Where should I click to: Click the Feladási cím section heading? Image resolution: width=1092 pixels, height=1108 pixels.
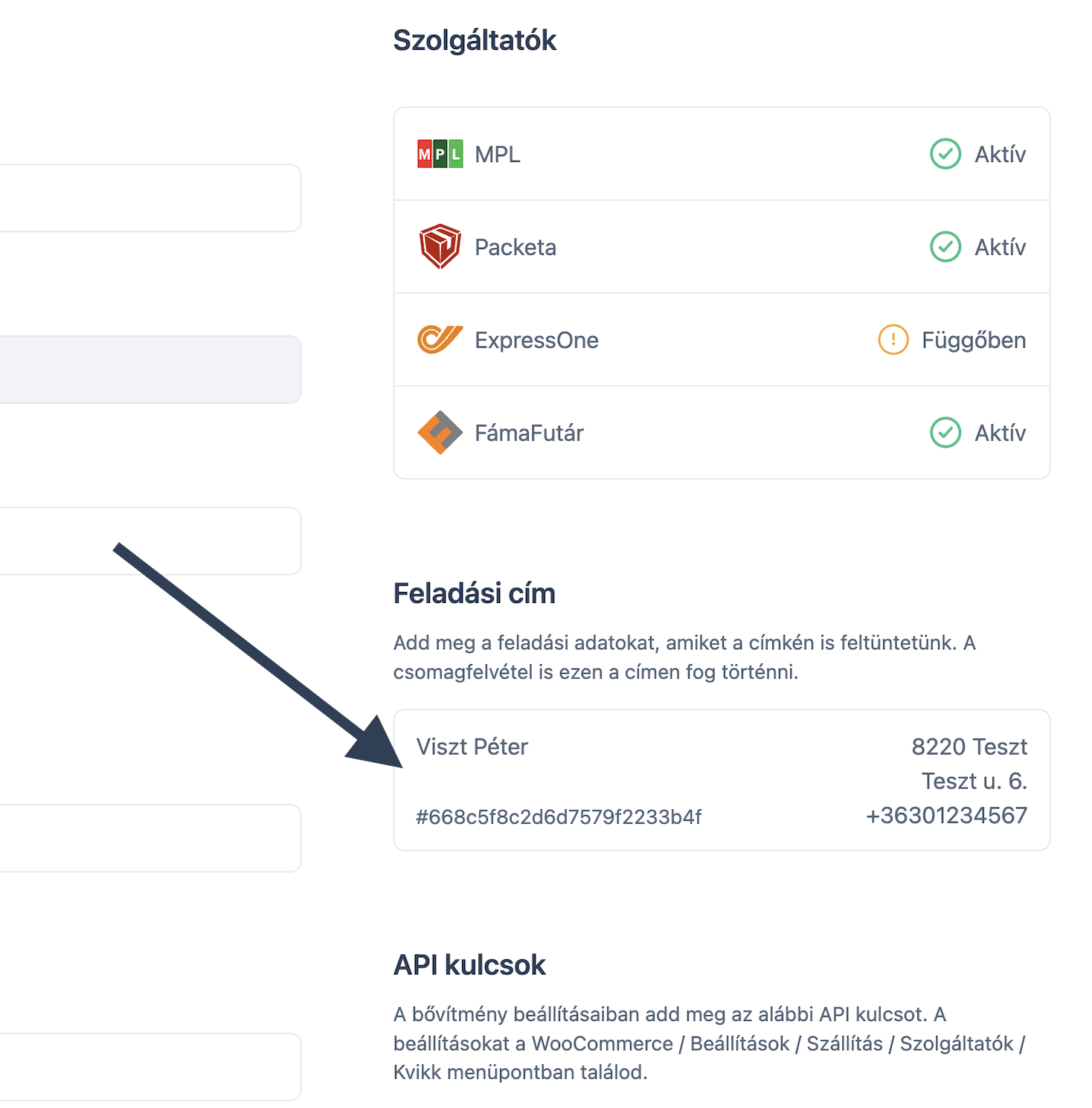[x=474, y=593]
